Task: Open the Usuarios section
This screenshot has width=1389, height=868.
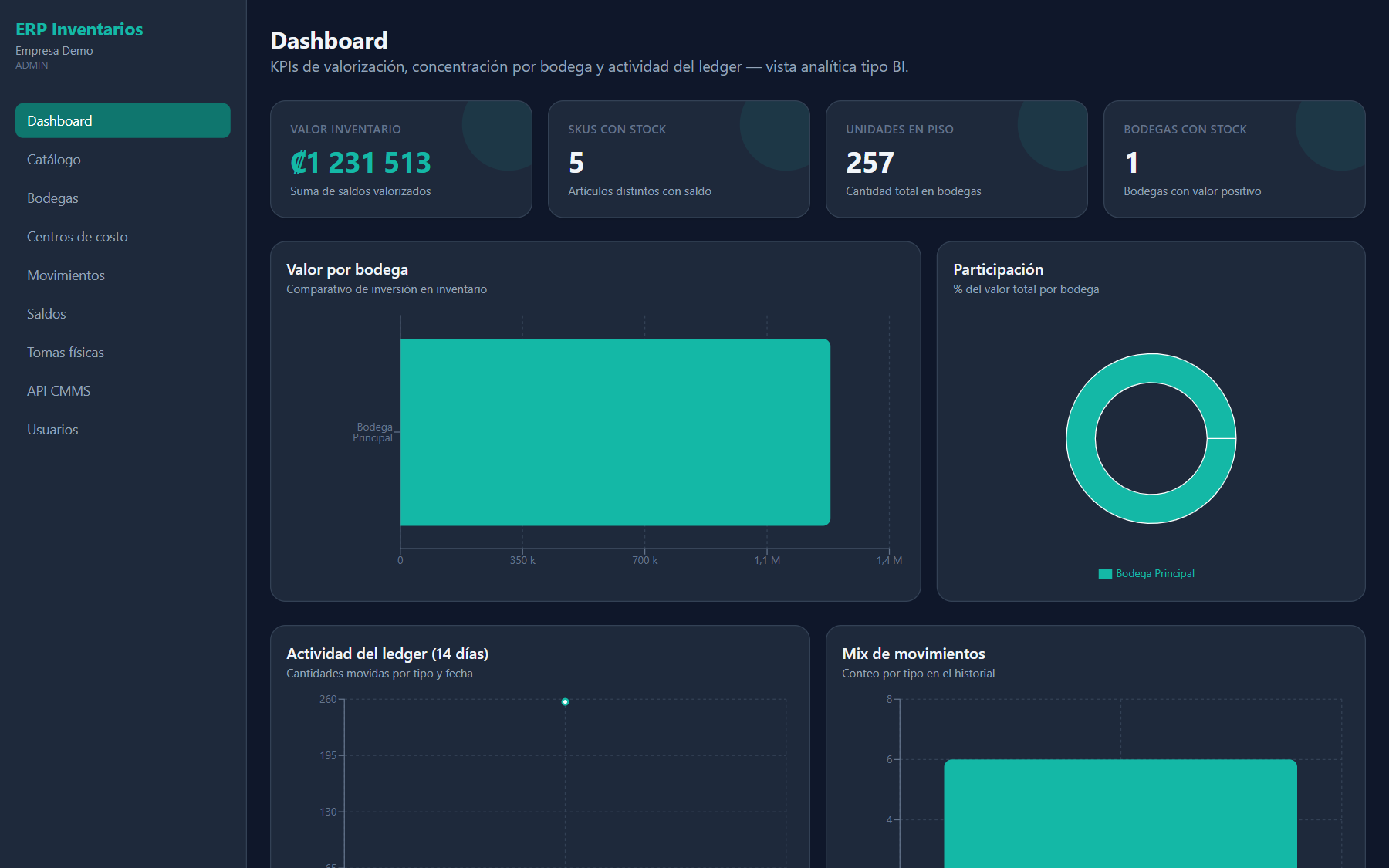Action: pos(123,430)
